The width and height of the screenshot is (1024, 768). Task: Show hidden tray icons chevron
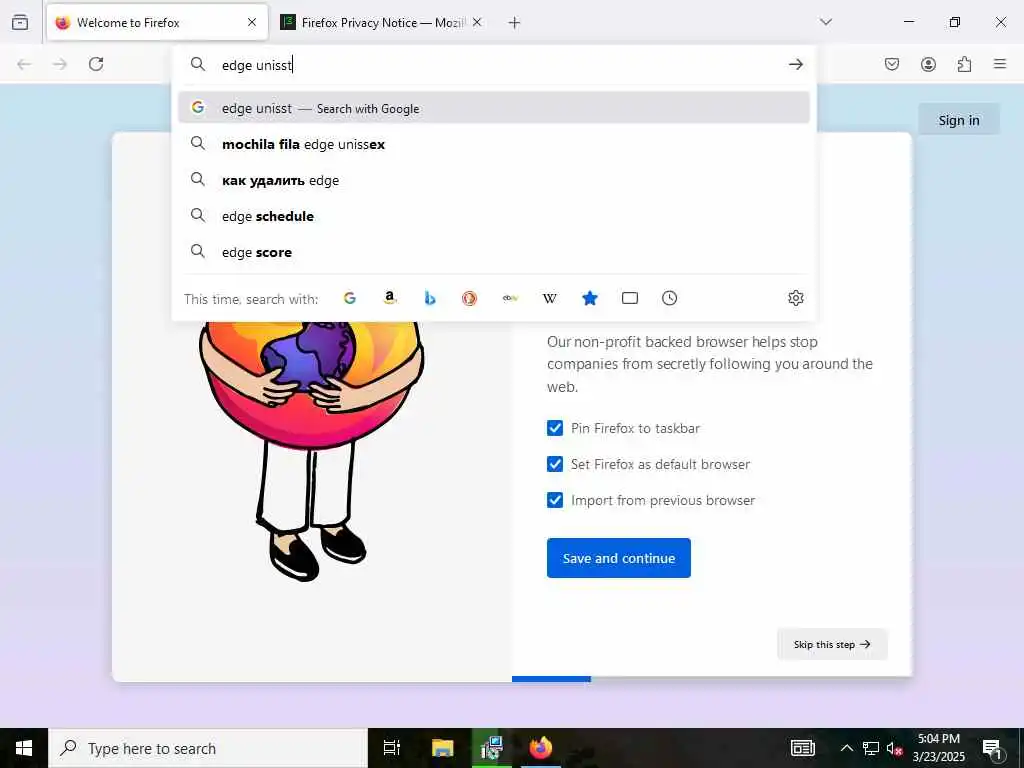coord(846,748)
